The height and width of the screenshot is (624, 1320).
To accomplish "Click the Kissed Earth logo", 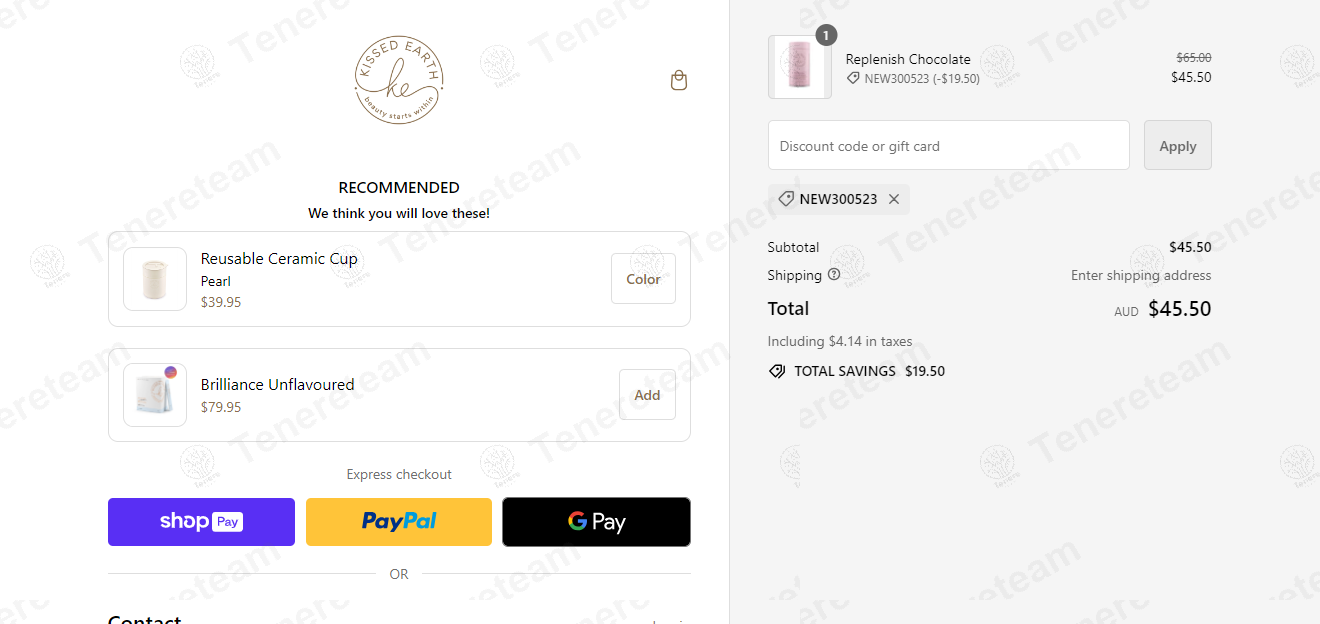I will 399,80.
